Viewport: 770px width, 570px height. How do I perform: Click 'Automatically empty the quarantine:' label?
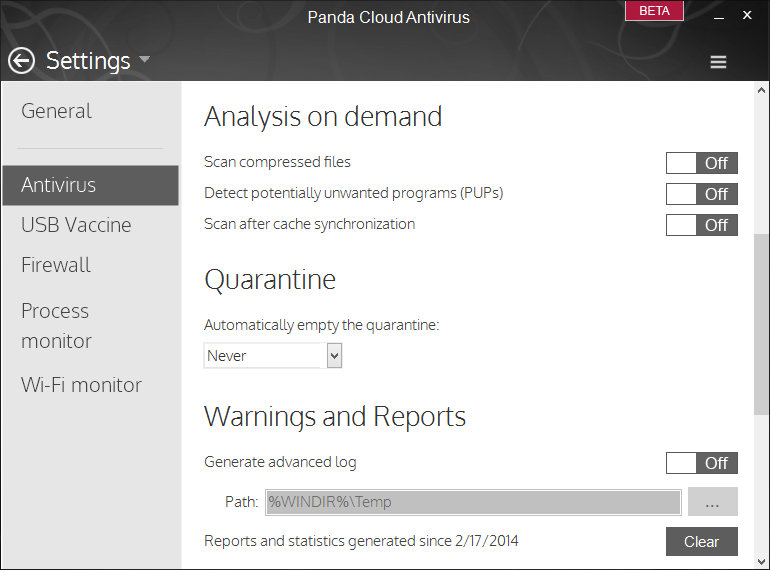pos(322,325)
